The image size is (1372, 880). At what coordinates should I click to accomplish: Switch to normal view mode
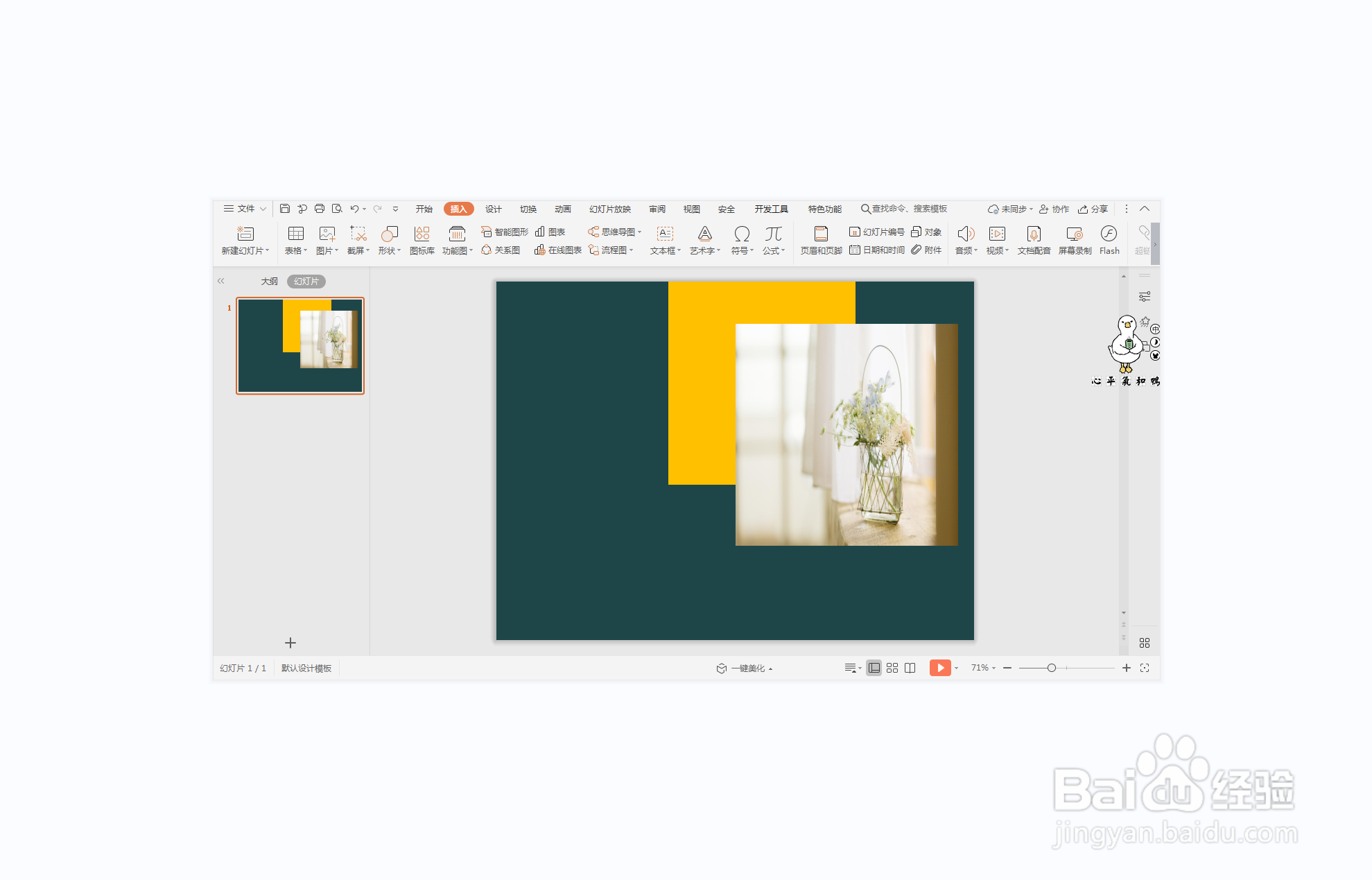pos(874,668)
